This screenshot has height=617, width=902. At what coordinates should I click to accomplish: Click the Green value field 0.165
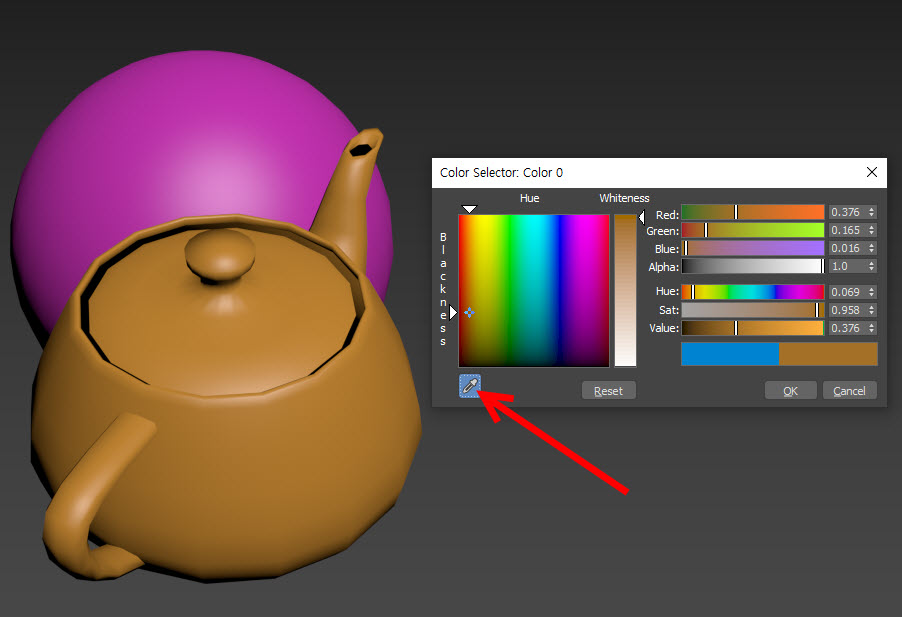click(847, 230)
